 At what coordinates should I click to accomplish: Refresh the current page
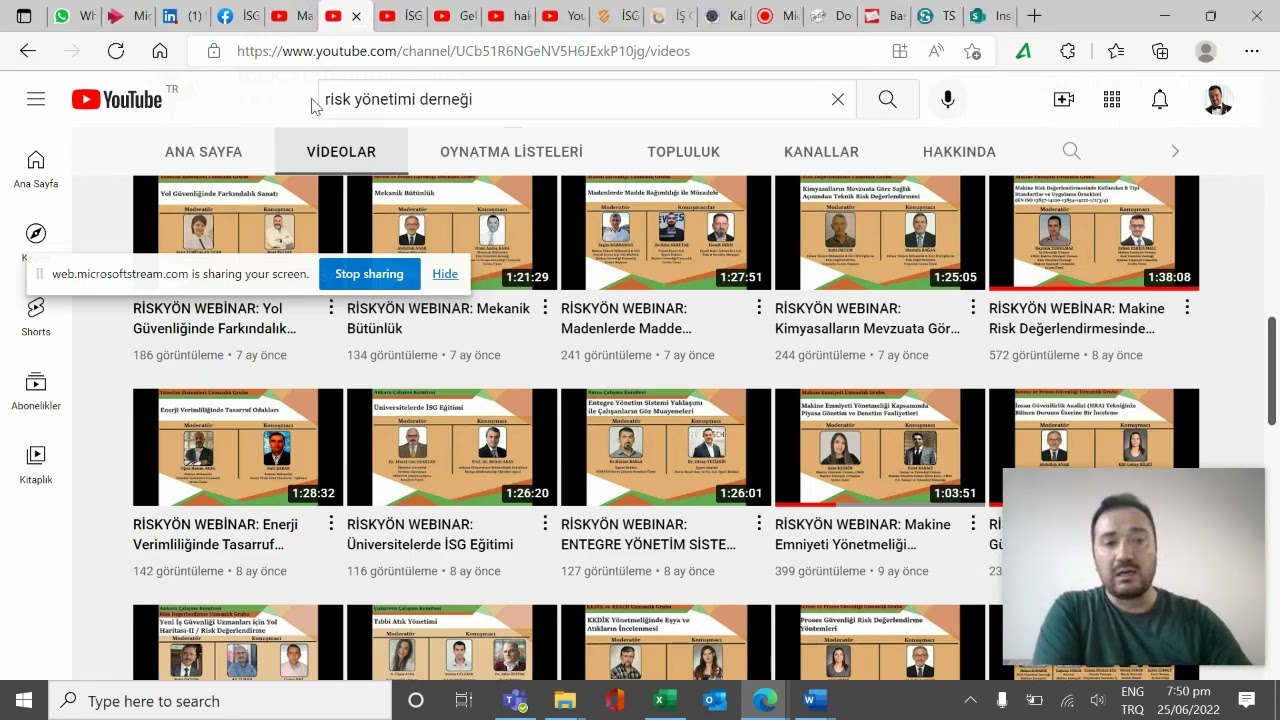point(116,51)
